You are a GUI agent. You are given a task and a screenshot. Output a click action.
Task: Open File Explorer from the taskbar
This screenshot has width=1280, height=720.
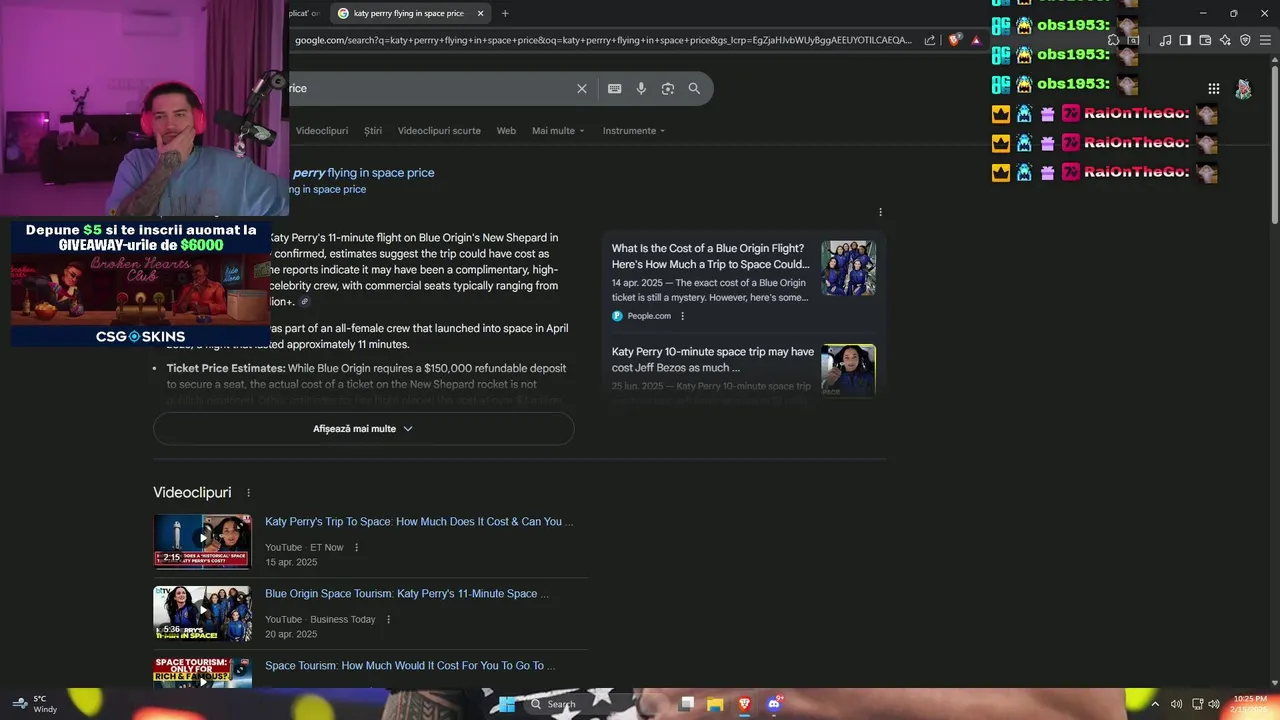pos(715,704)
